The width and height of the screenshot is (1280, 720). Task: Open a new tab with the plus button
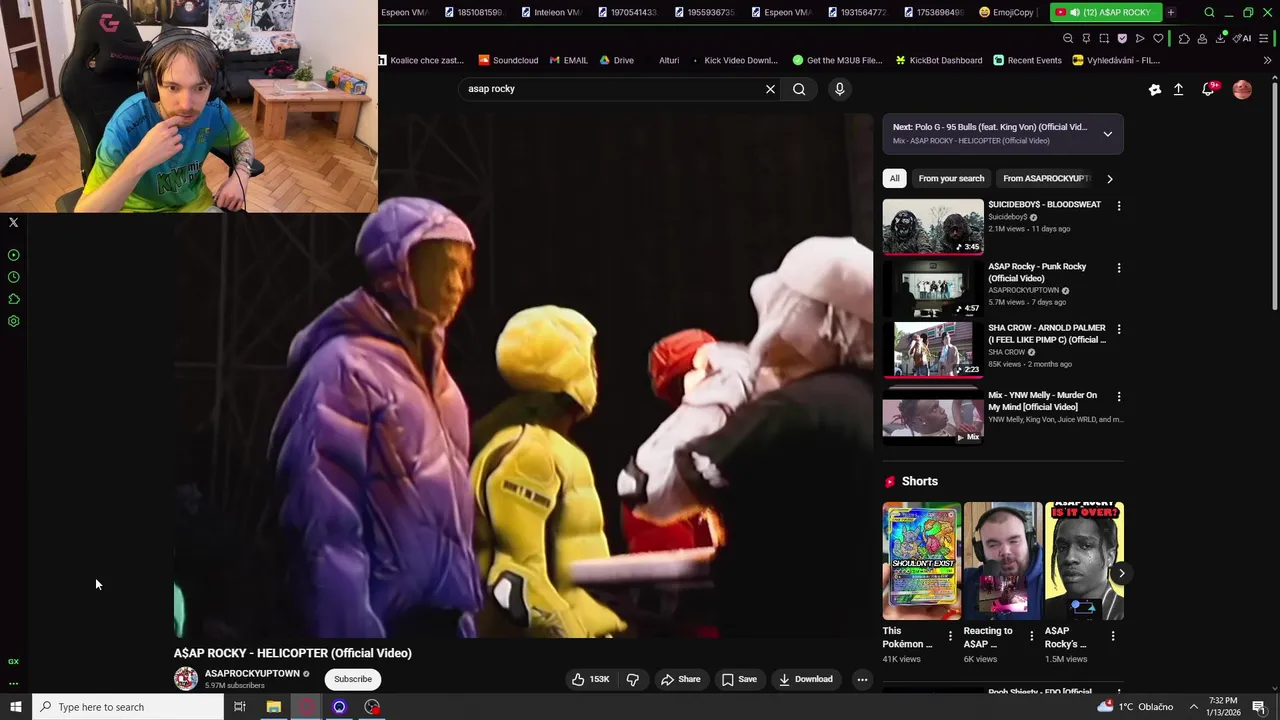click(x=1170, y=12)
